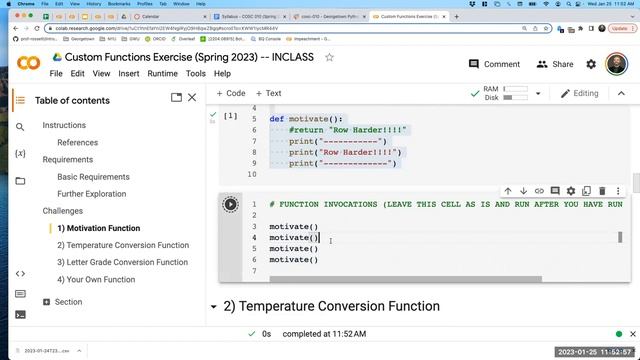Image resolution: width=640 pixels, height=360 pixels.
Task: Open the File menu
Action: (56, 73)
